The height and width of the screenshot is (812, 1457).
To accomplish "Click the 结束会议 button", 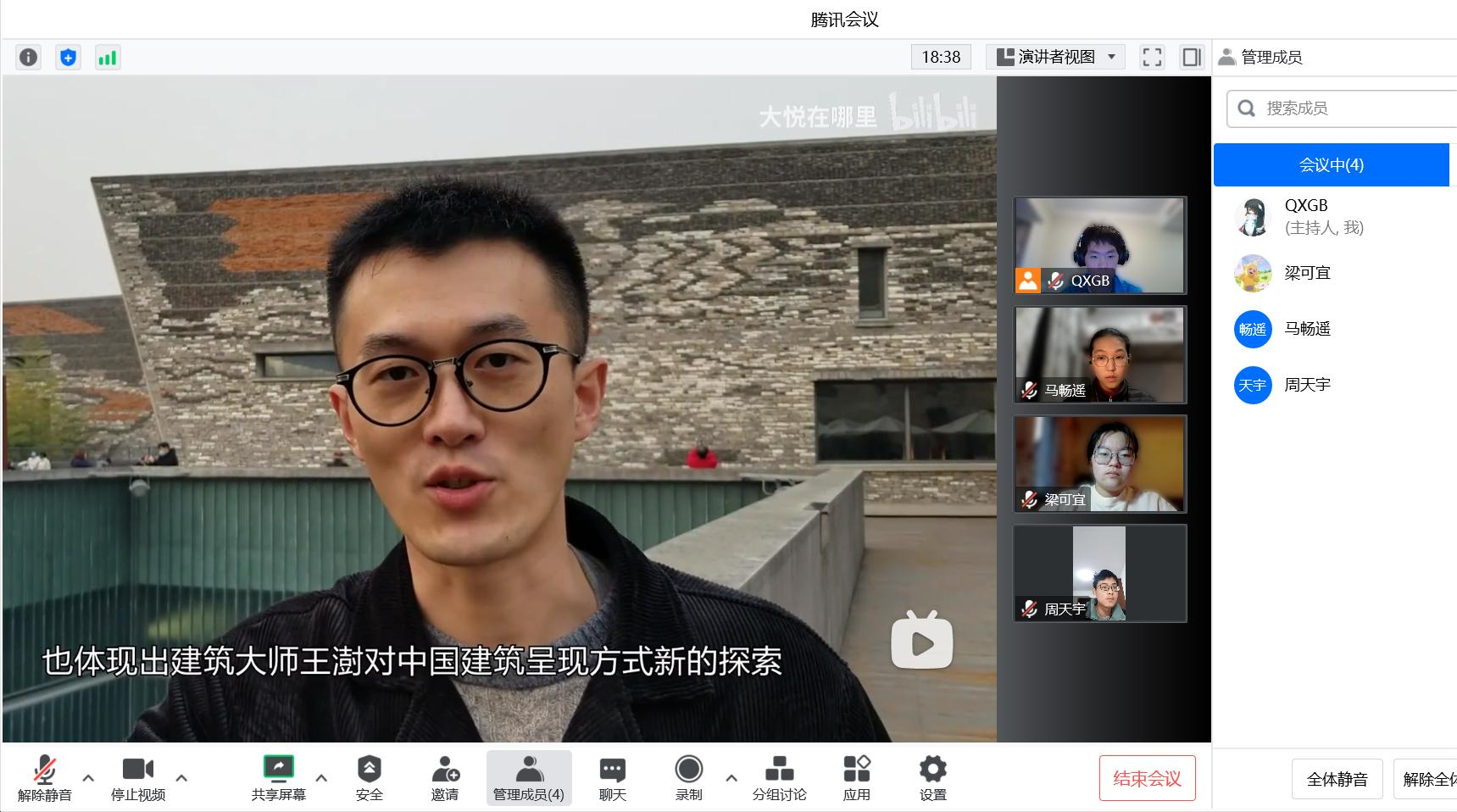I will (x=1147, y=778).
